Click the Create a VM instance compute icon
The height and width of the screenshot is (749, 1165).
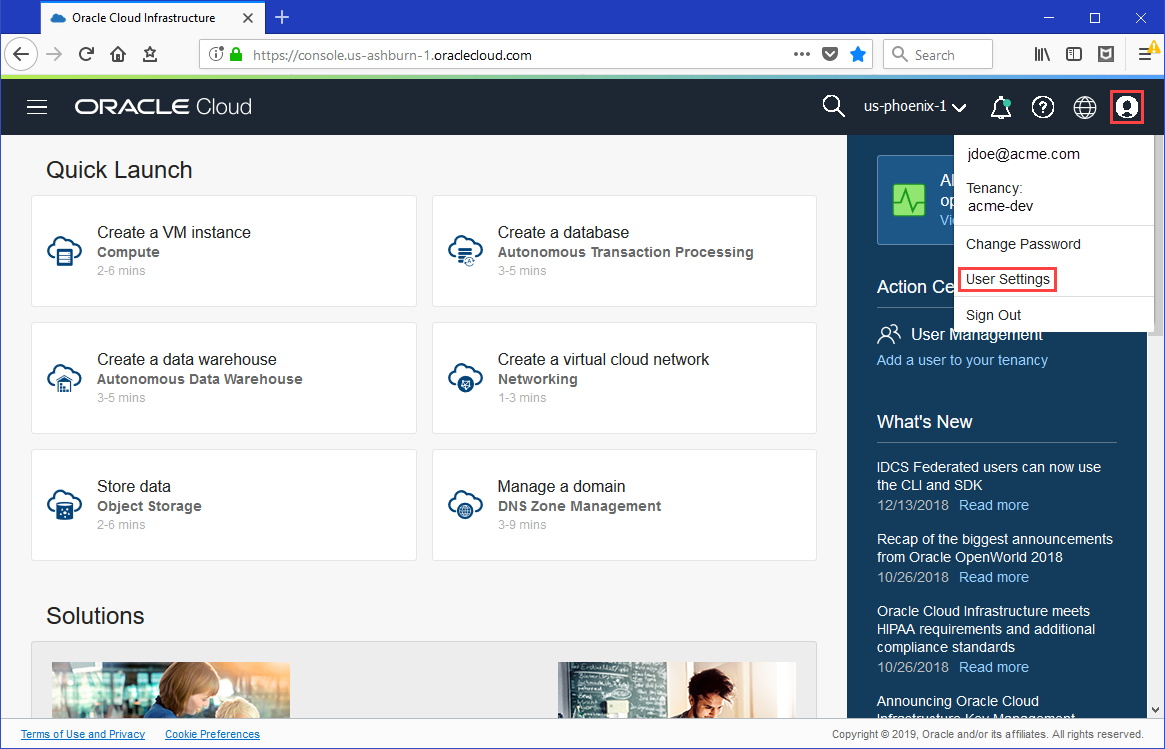[65, 251]
